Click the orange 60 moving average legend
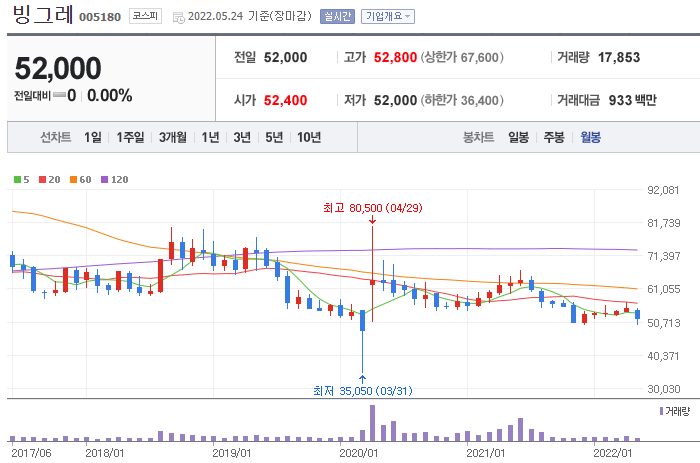The width and height of the screenshot is (700, 463). click(80, 179)
